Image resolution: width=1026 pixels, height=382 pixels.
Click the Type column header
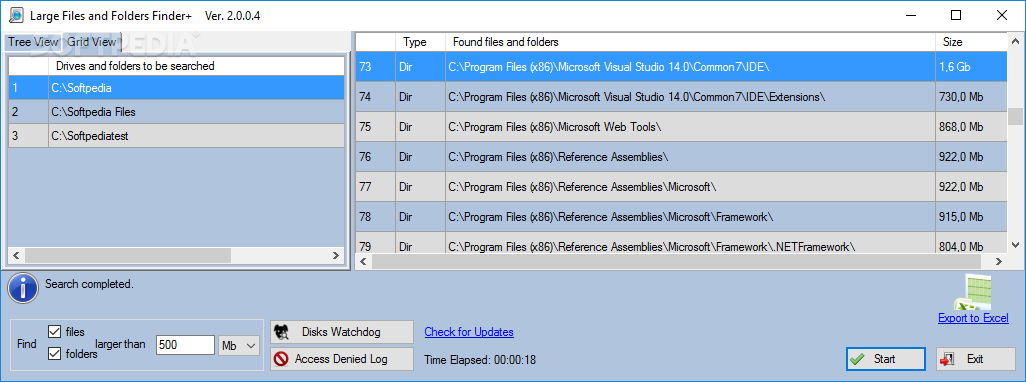pos(420,42)
